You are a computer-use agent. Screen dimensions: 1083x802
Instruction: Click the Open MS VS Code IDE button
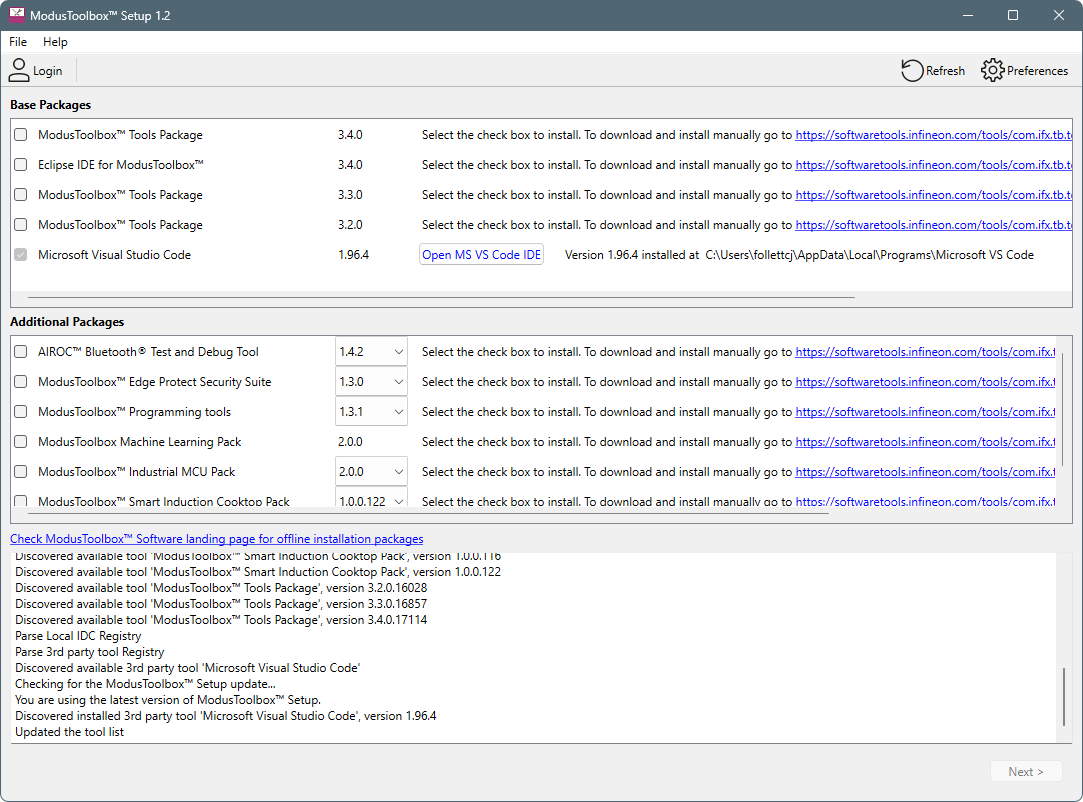click(x=481, y=254)
